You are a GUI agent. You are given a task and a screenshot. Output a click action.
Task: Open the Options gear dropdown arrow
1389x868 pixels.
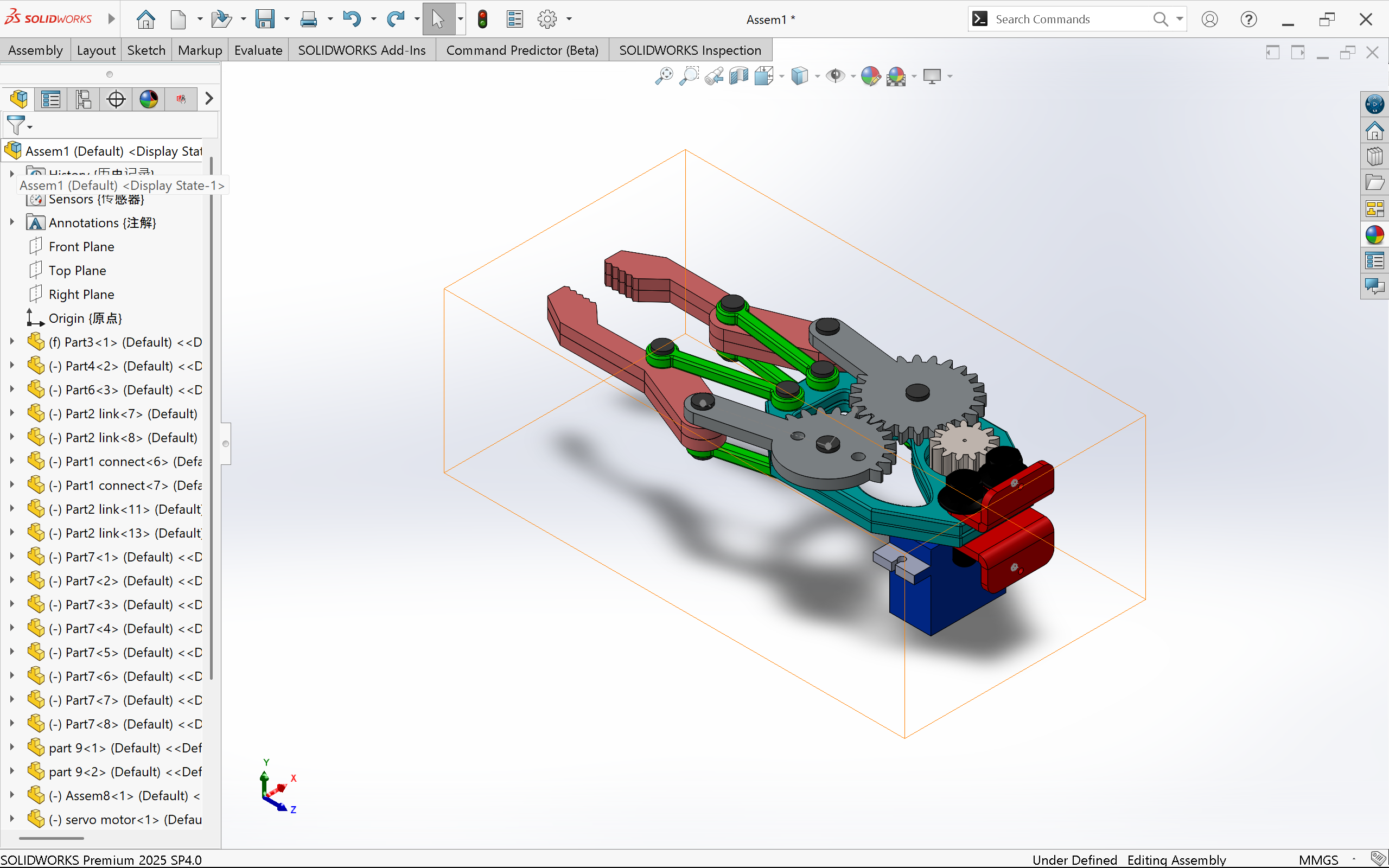pyautogui.click(x=569, y=19)
